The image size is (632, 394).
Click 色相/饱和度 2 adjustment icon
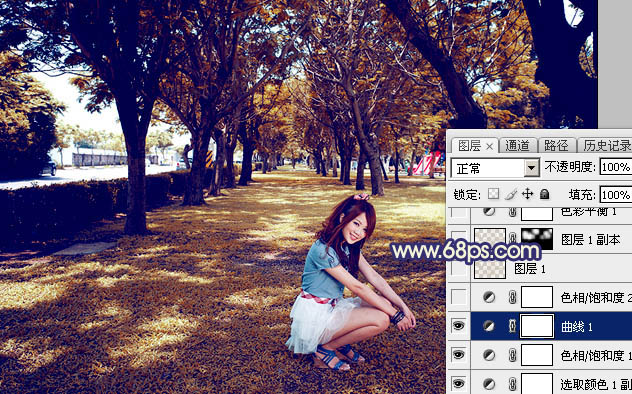pyautogui.click(x=489, y=297)
